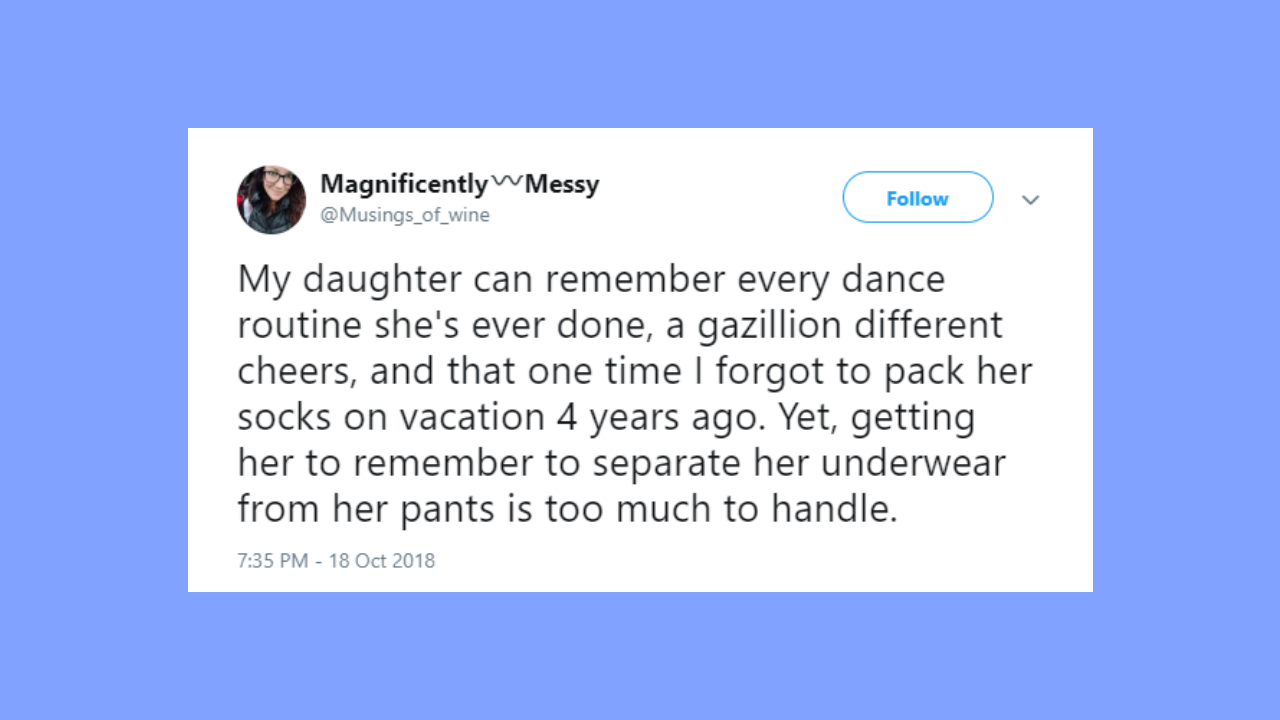Image resolution: width=1280 pixels, height=720 pixels.
Task: Click the squiggle symbol in the display name
Action: [507, 181]
